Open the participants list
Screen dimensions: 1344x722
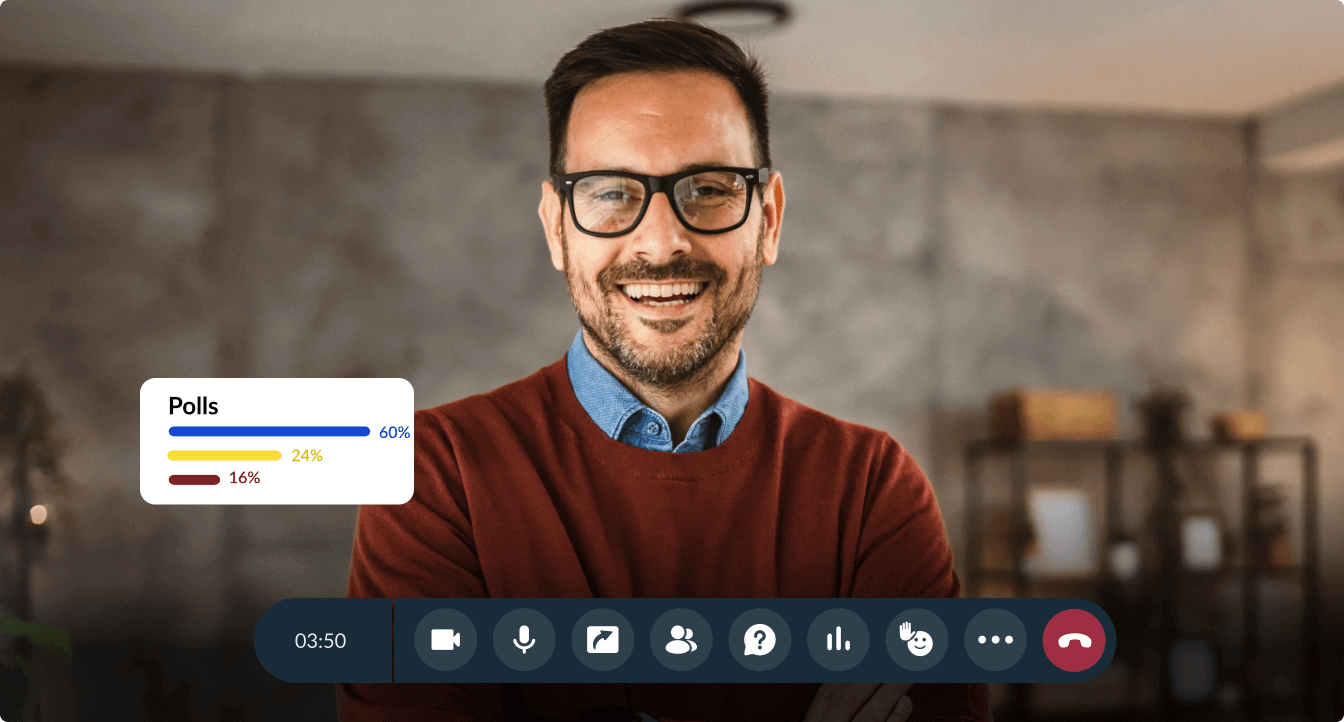tap(681, 640)
